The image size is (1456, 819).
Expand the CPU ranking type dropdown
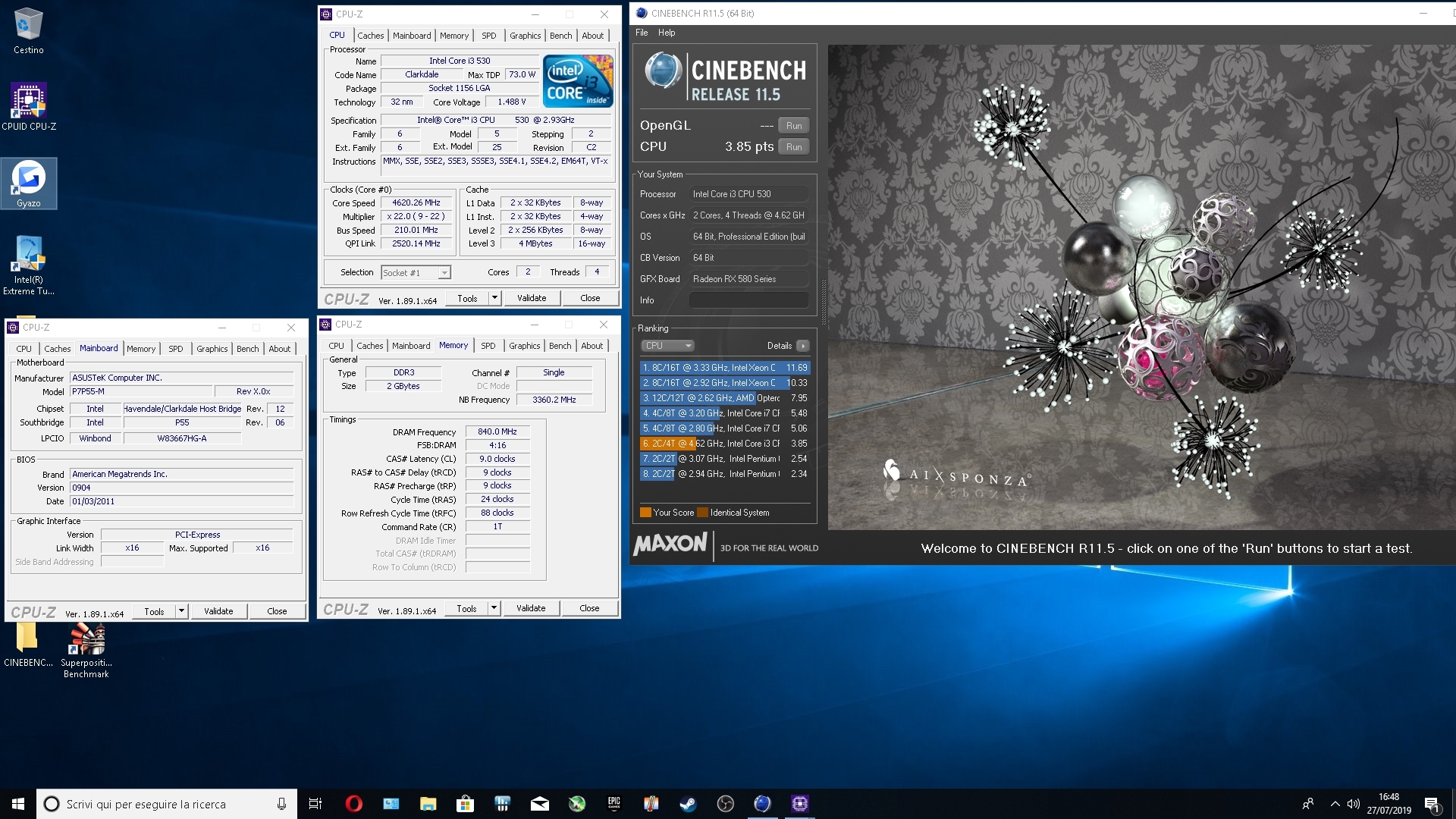[667, 346]
